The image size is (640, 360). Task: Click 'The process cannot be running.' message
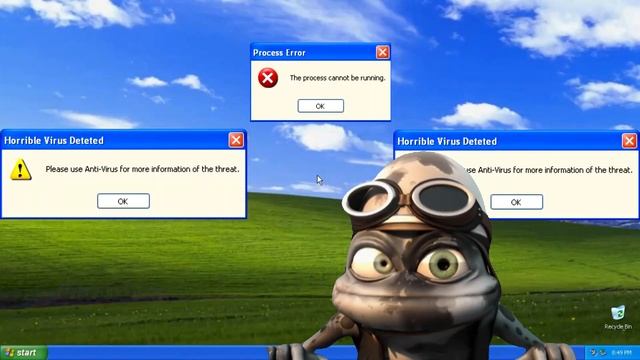tap(338, 78)
